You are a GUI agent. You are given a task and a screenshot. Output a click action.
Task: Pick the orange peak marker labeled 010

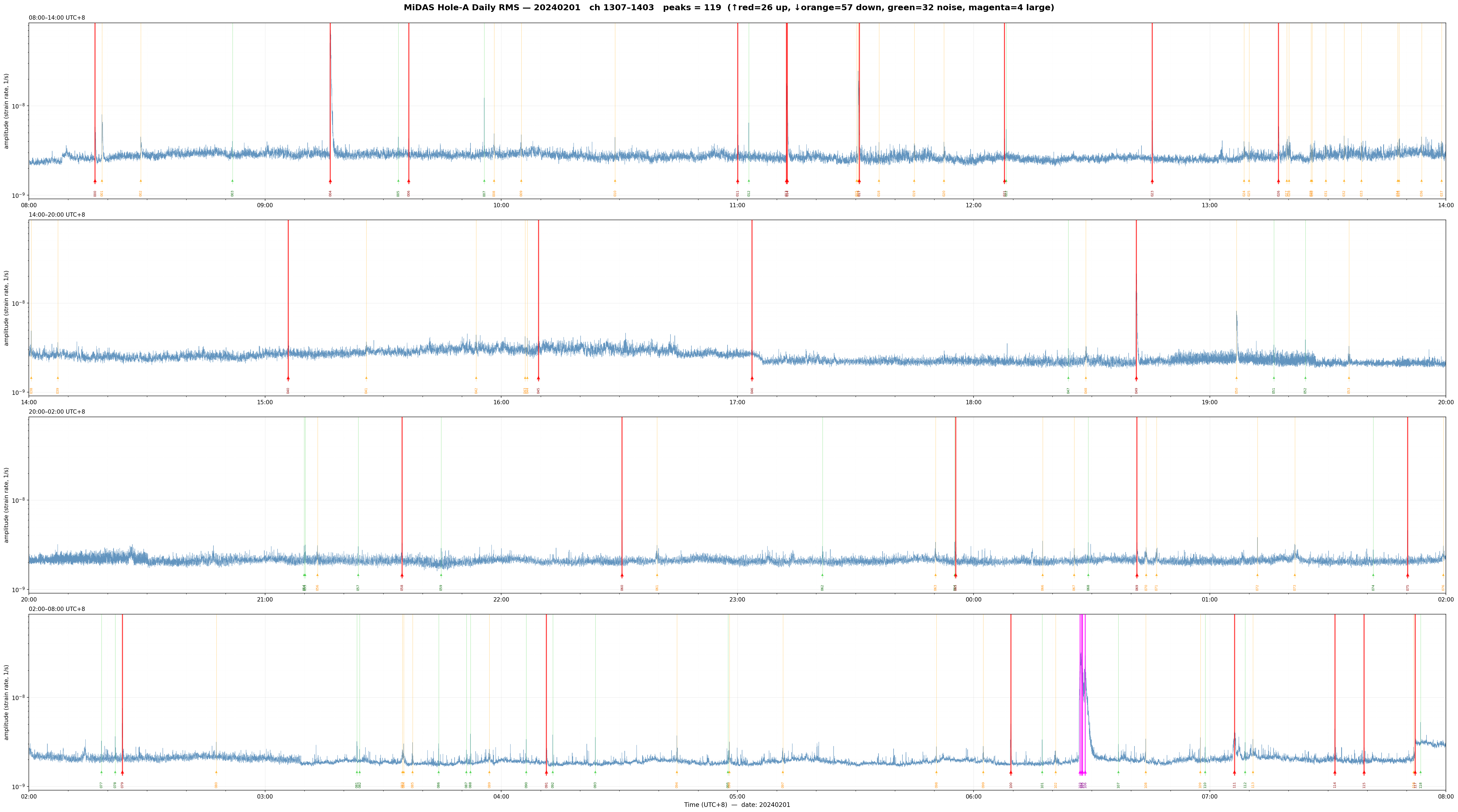(x=615, y=181)
